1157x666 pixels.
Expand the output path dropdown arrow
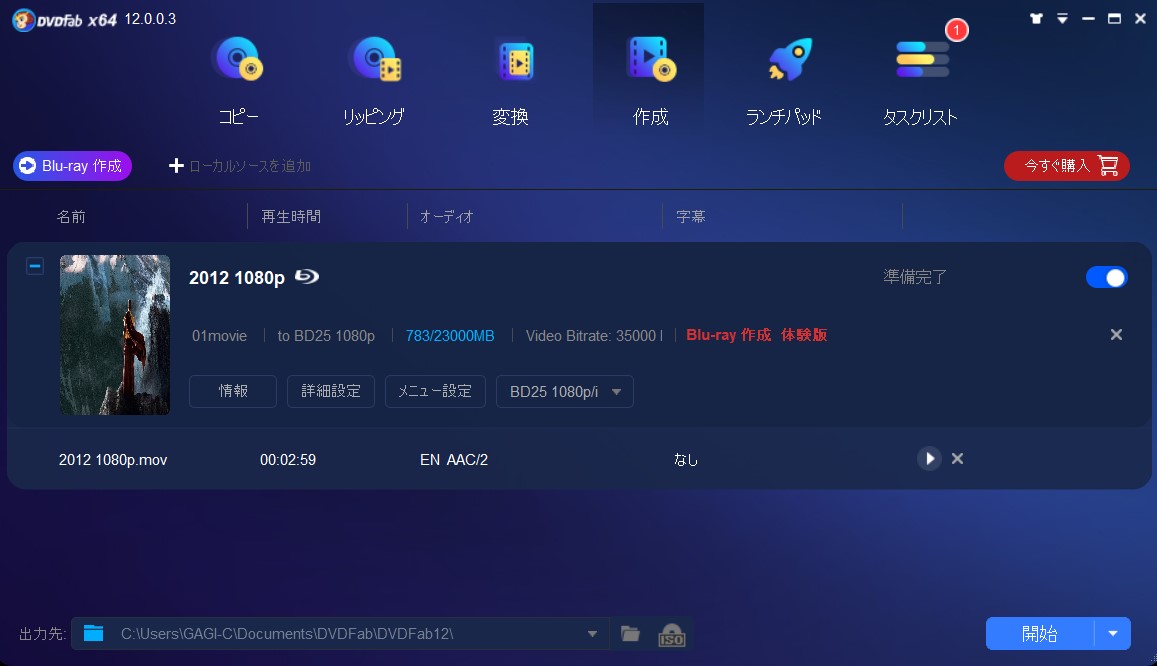592,634
